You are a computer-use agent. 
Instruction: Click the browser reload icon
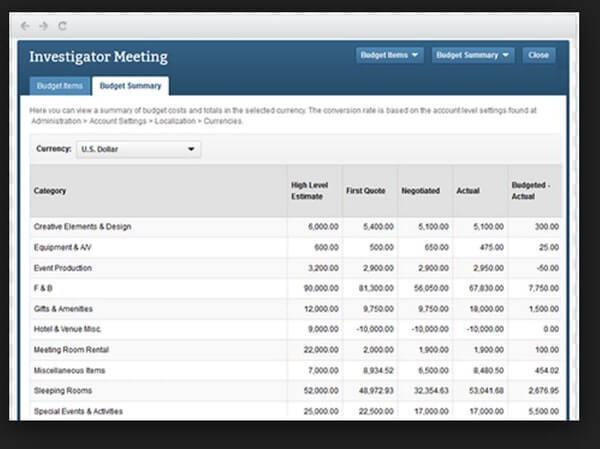click(62, 25)
